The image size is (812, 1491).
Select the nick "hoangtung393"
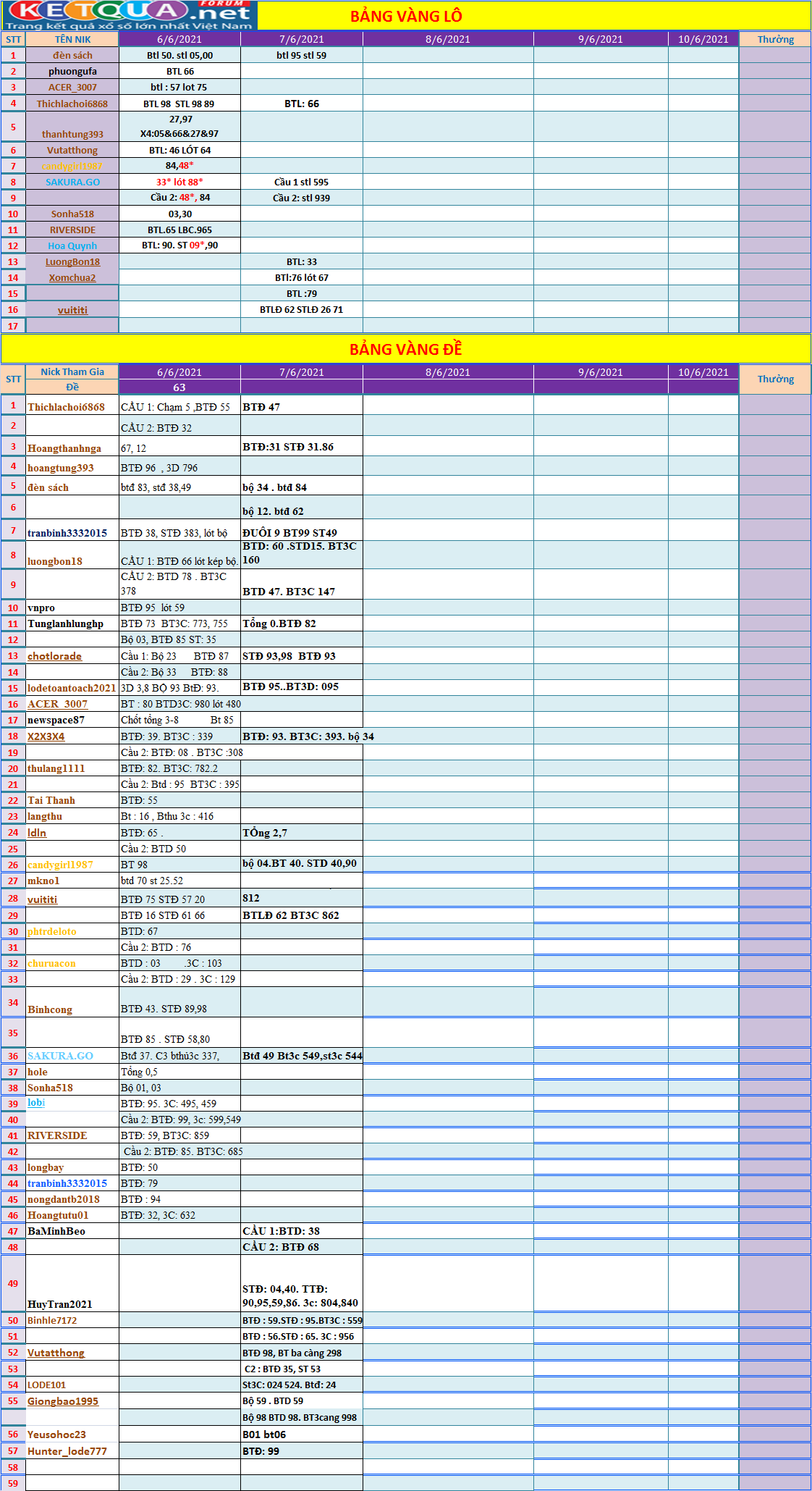pos(61,468)
